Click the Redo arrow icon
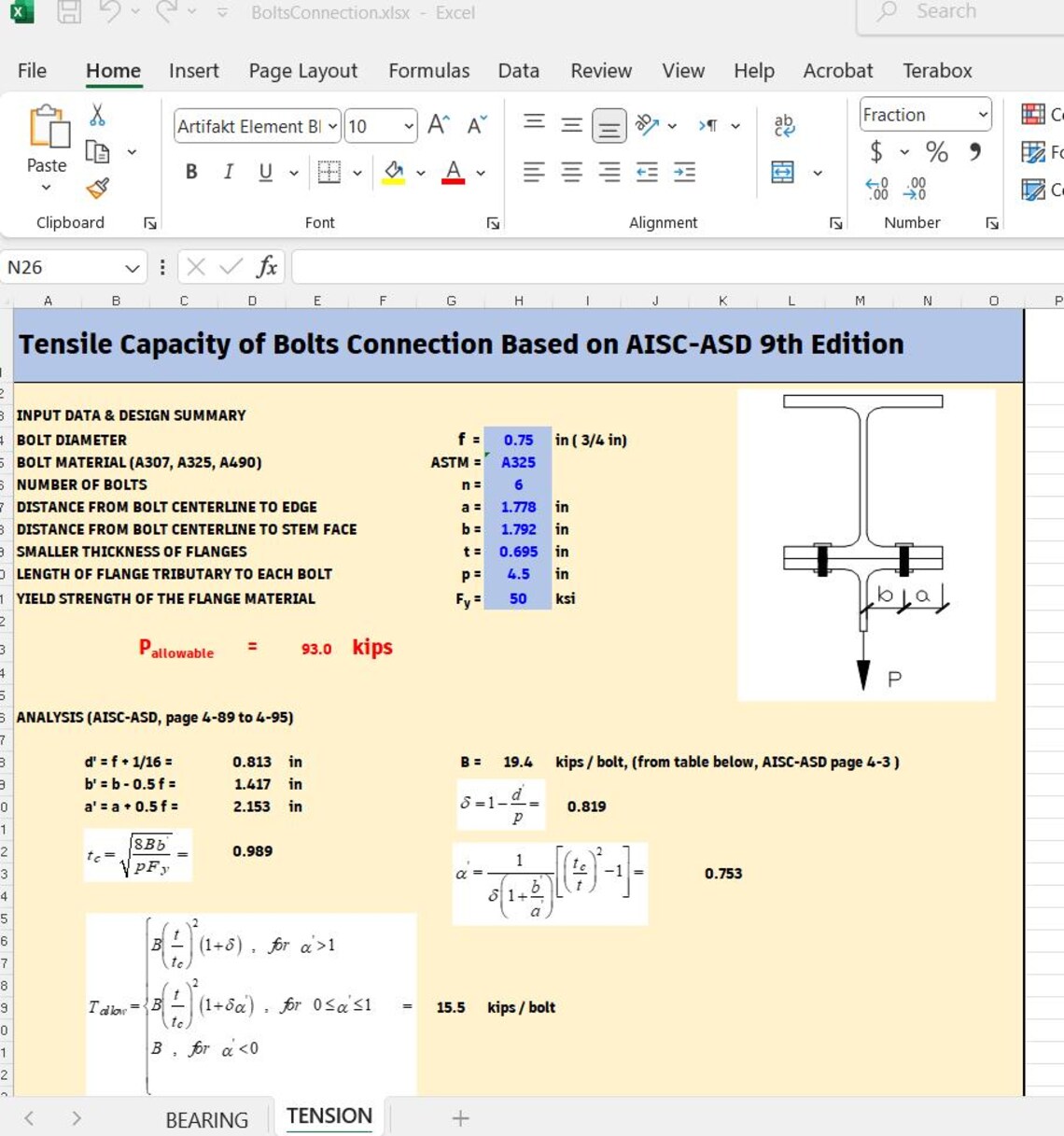 point(166,11)
